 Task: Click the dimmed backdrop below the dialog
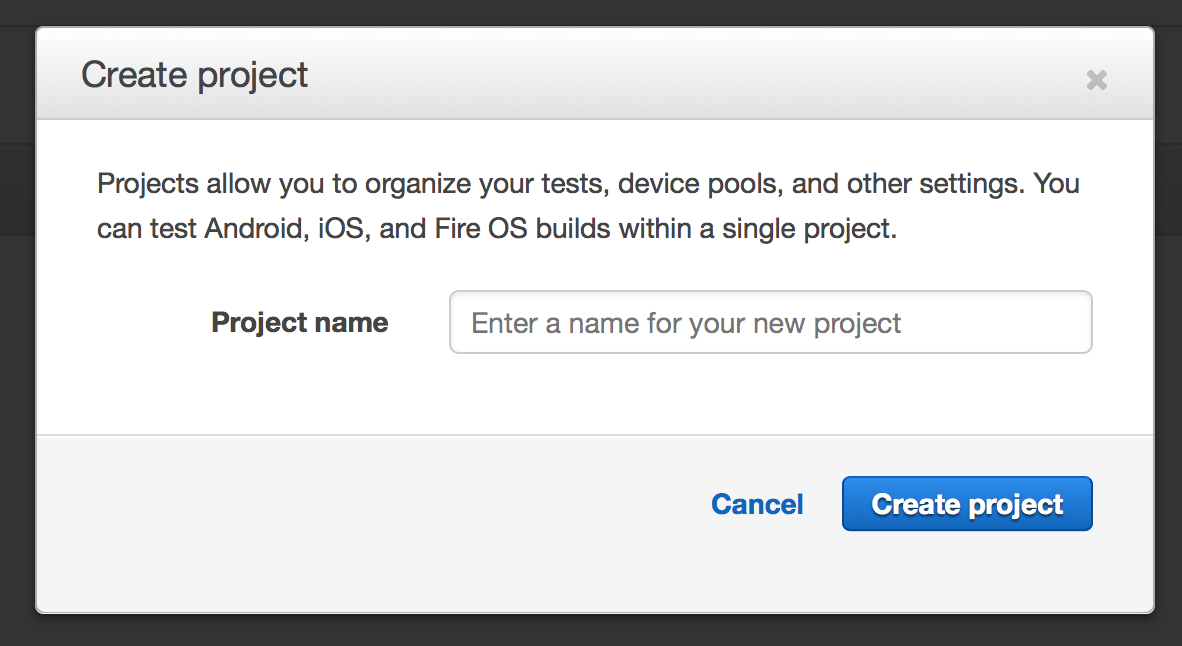[x=590, y=632]
